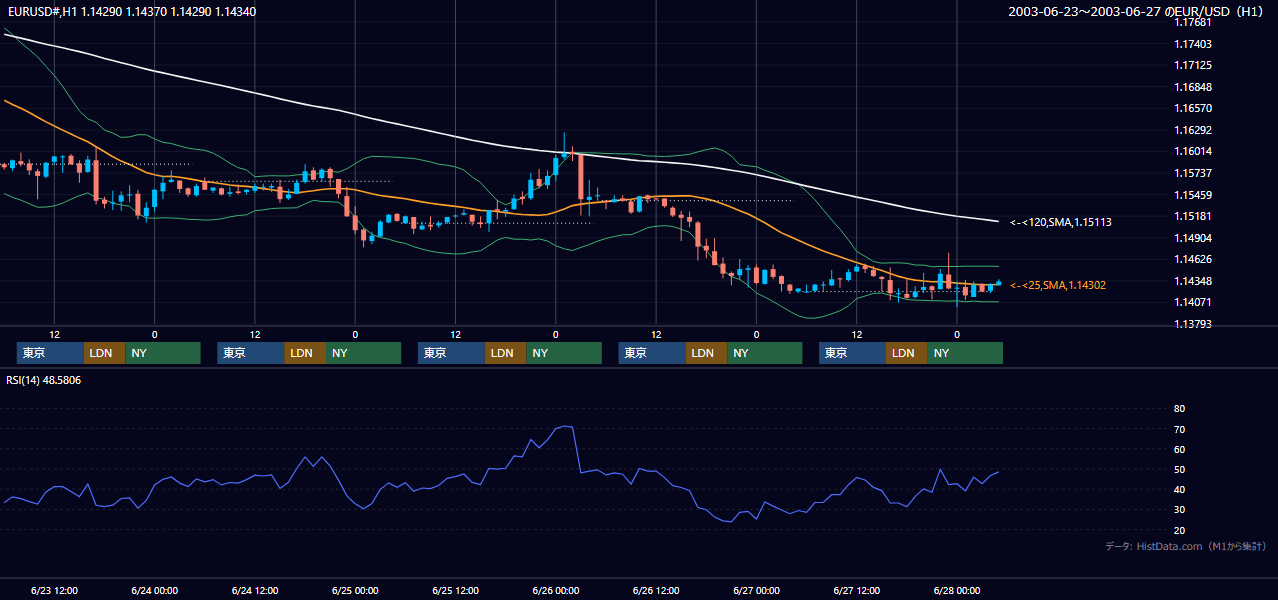Screen dimensions: 1278x600
Task: Click the 6/28 00:00 date label
Action: click(x=957, y=590)
